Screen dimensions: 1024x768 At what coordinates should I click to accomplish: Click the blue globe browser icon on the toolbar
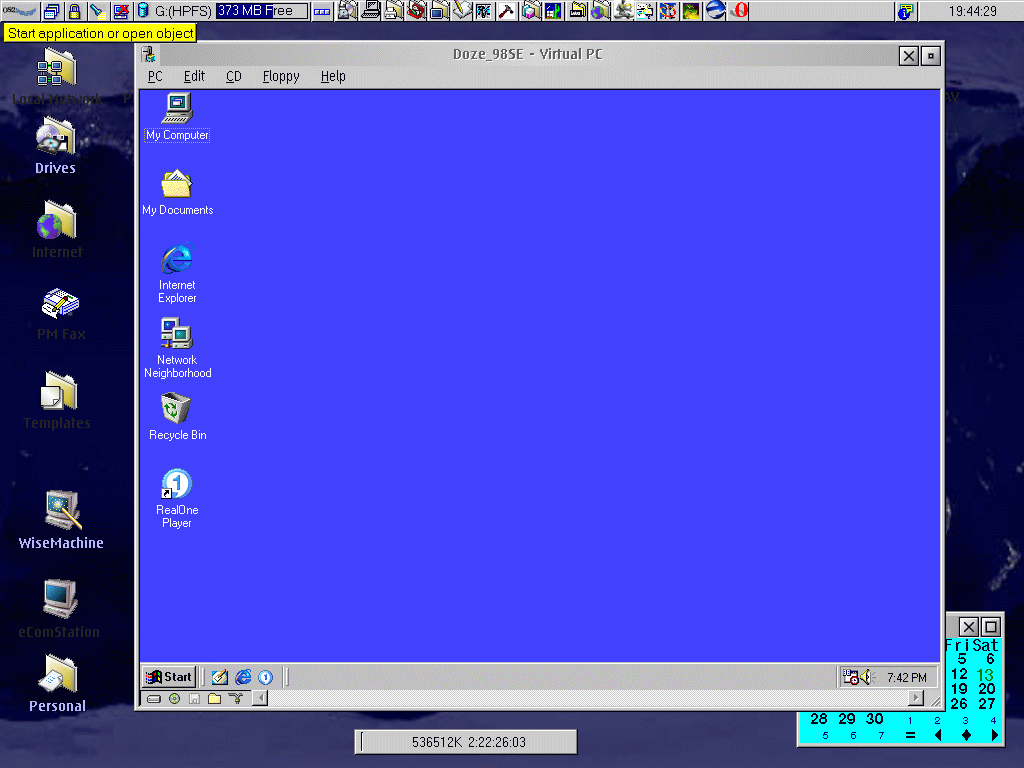[x=715, y=10]
